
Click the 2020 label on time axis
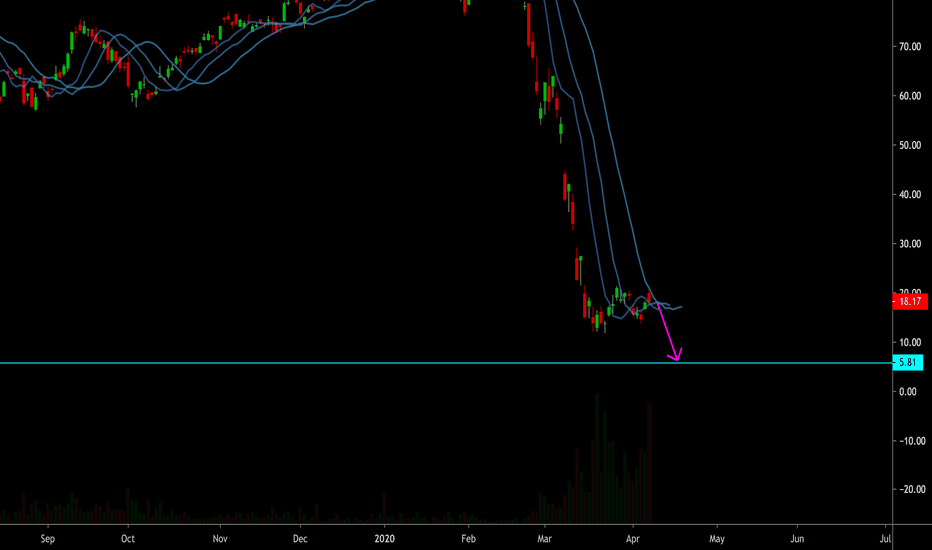tap(385, 539)
